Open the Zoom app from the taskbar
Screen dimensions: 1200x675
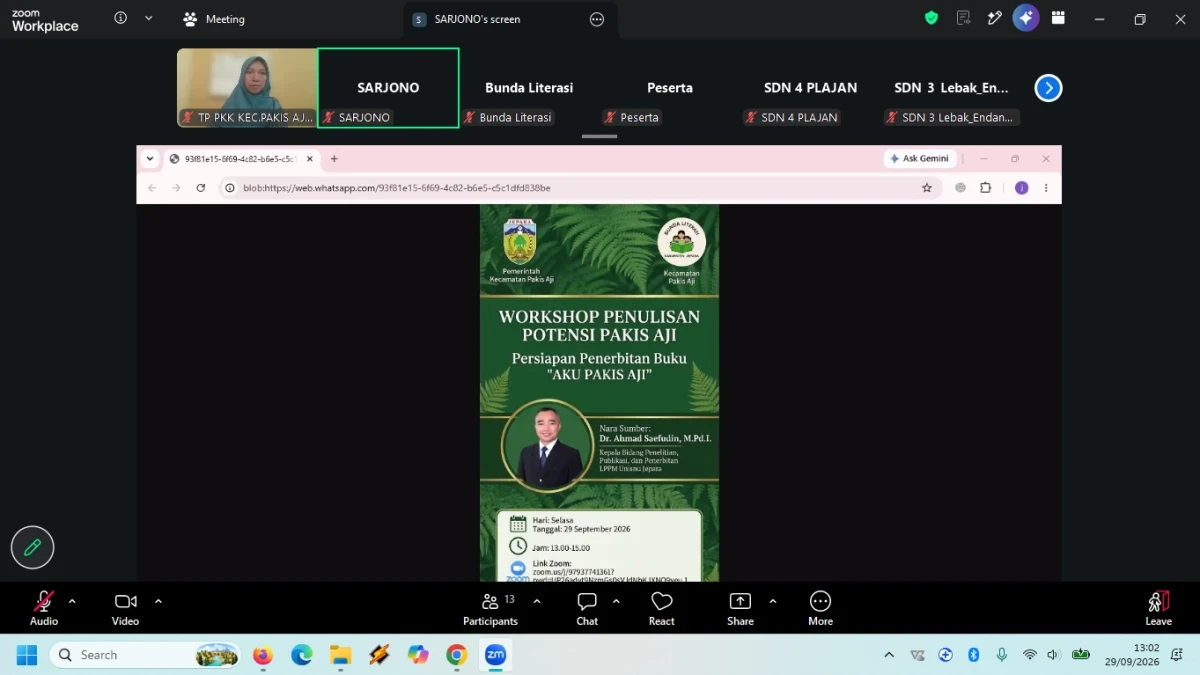coord(495,655)
